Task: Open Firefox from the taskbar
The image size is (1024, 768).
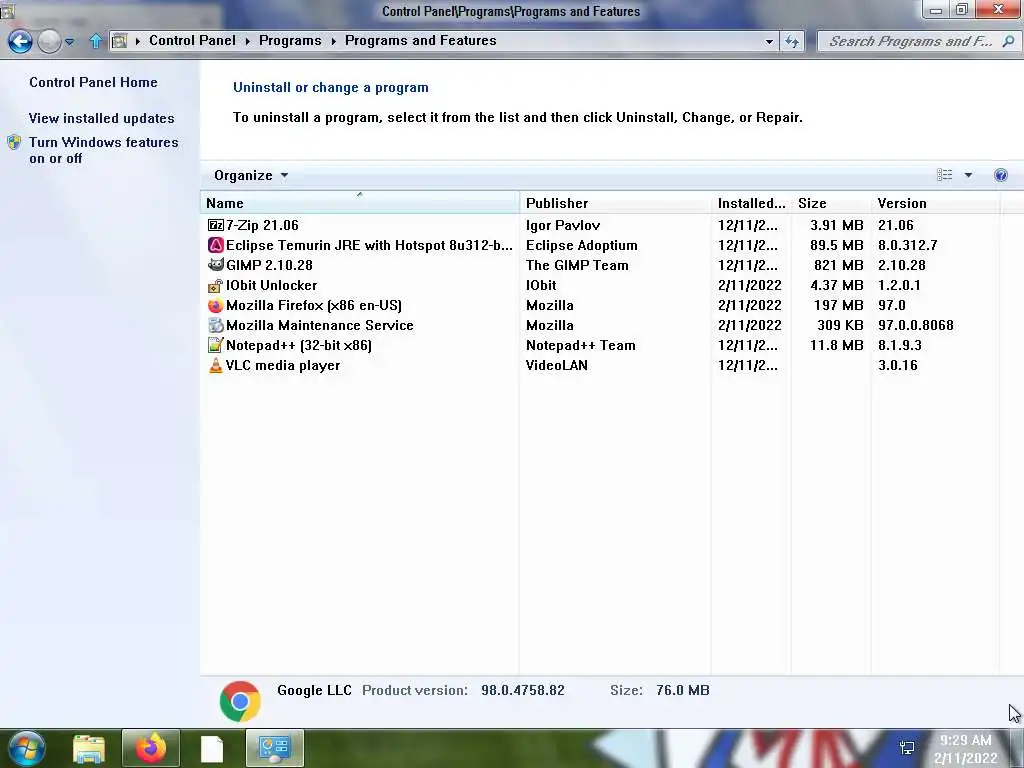Action: click(151, 748)
